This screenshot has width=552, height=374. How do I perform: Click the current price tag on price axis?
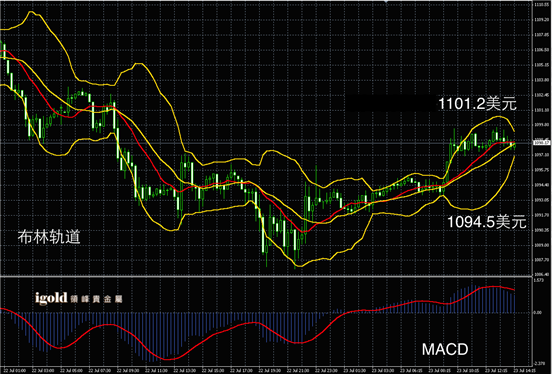[541, 143]
